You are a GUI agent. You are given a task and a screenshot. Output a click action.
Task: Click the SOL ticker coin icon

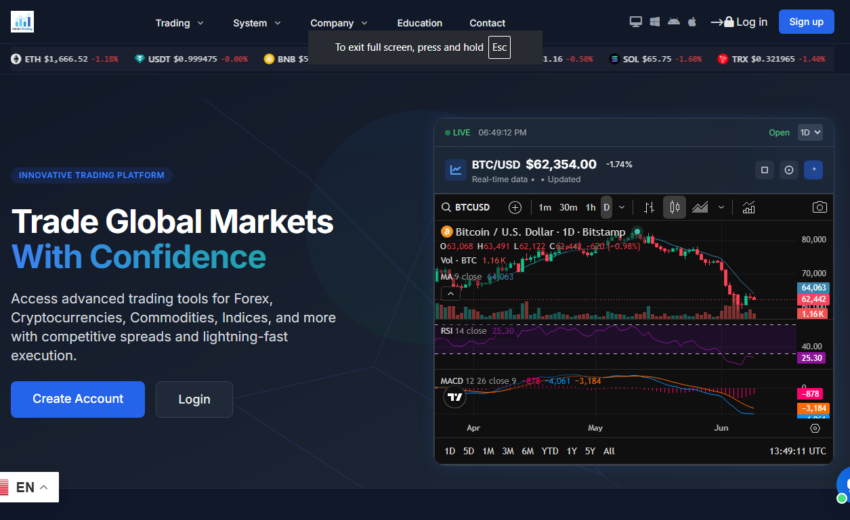pyautogui.click(x=614, y=59)
